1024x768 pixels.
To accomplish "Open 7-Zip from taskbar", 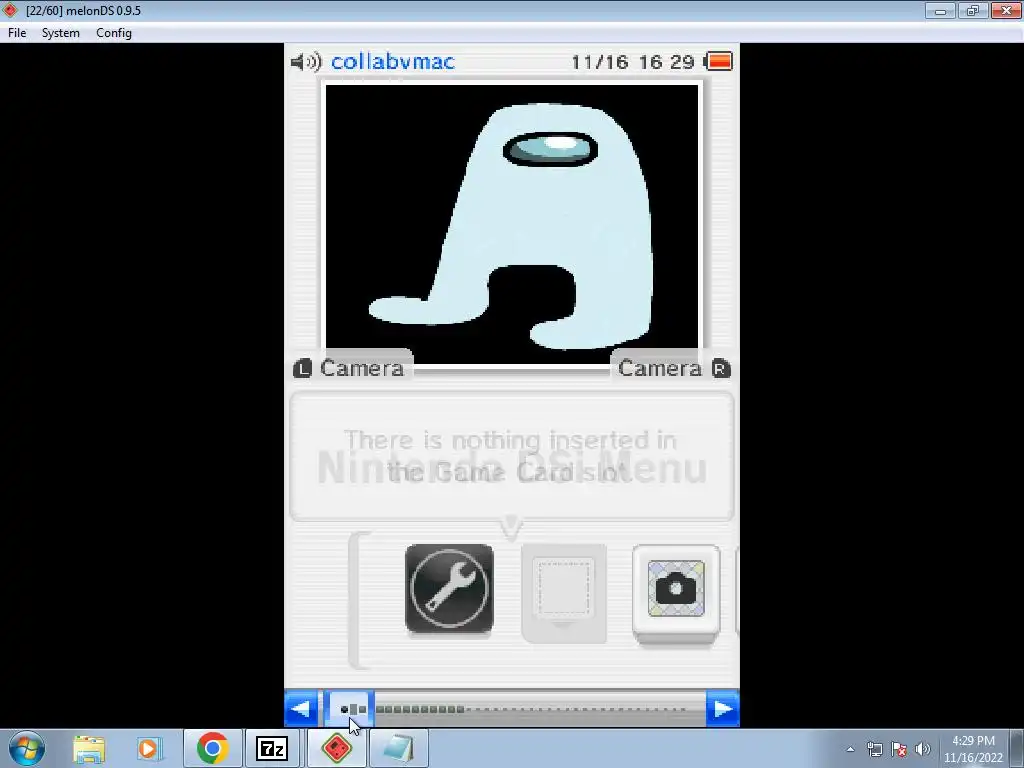I will [x=272, y=748].
